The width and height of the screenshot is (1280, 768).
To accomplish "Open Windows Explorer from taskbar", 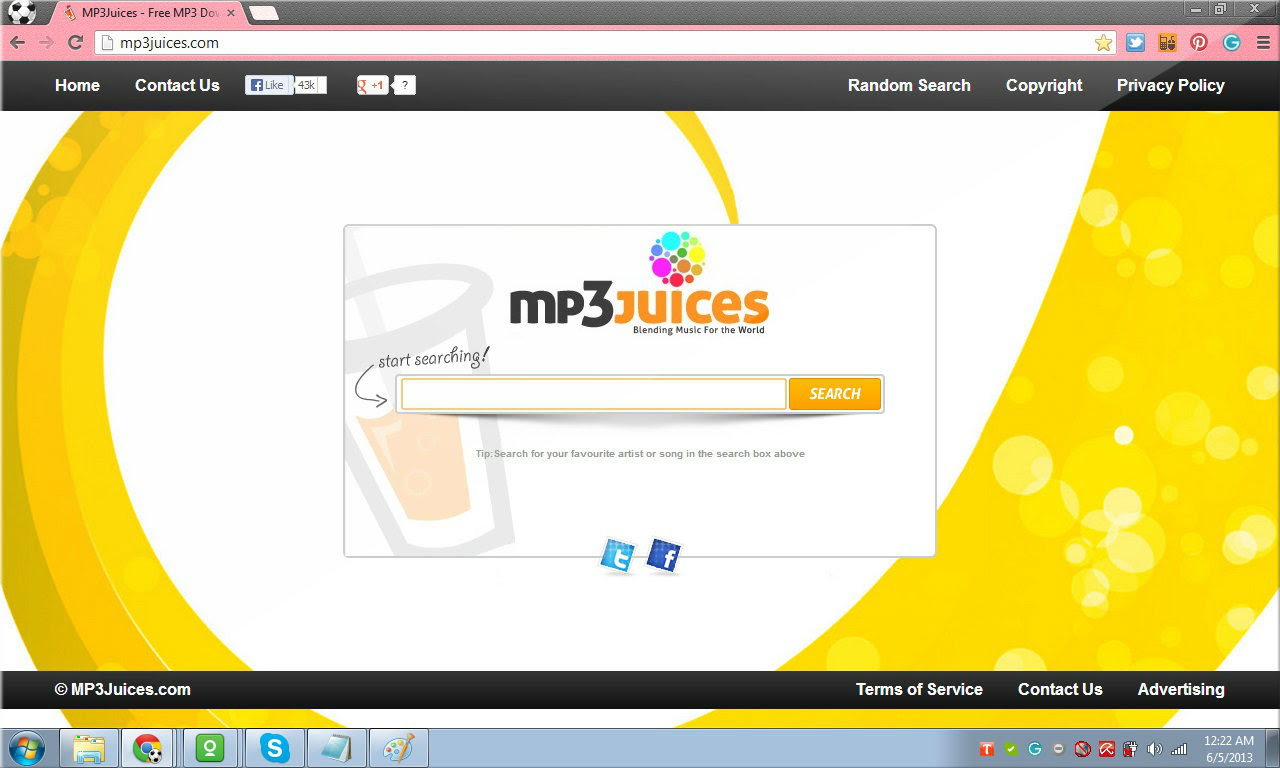I will tap(89, 748).
